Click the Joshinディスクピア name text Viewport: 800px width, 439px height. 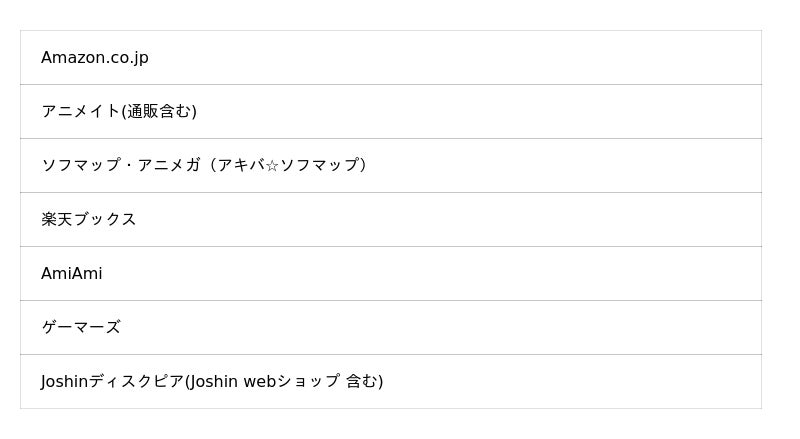(x=112, y=382)
